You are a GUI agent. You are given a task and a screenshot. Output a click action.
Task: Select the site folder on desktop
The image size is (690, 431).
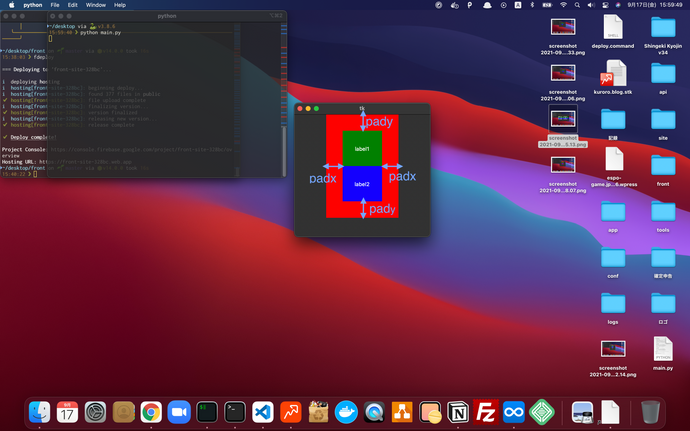point(663,123)
